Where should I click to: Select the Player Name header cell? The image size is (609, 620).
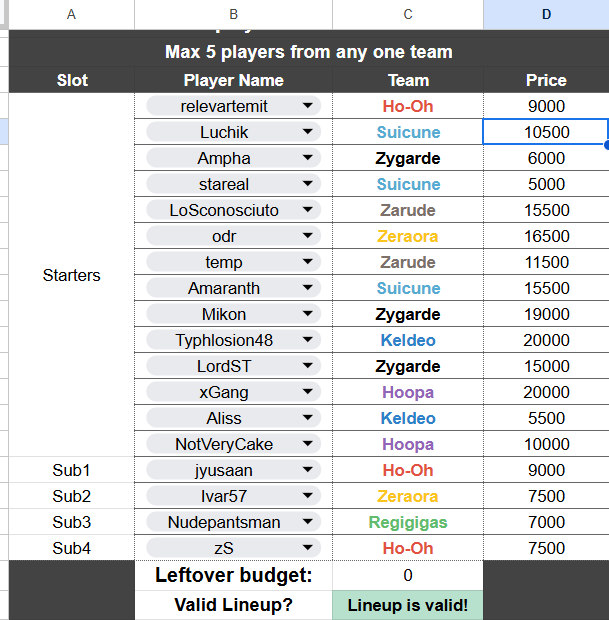[233, 80]
